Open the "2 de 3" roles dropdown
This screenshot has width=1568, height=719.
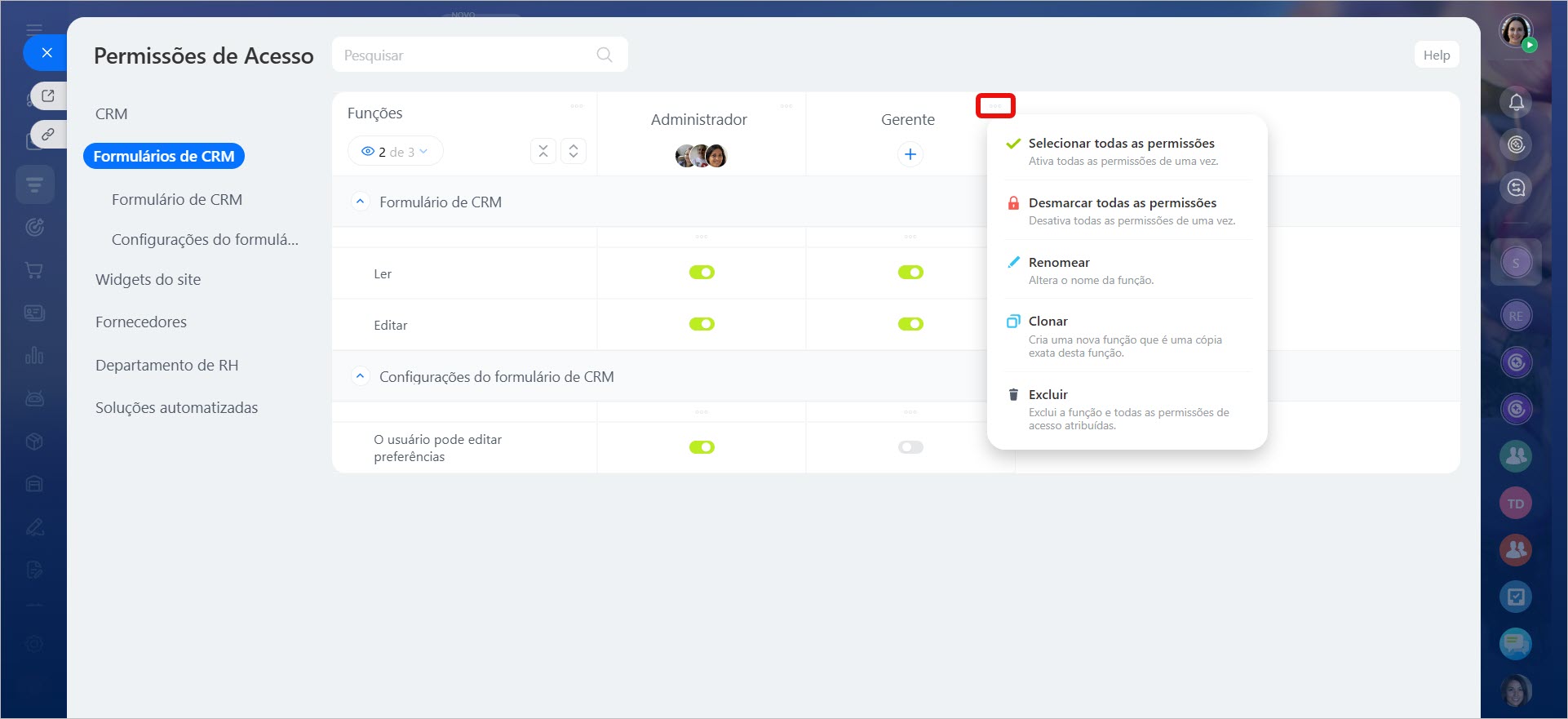[396, 151]
